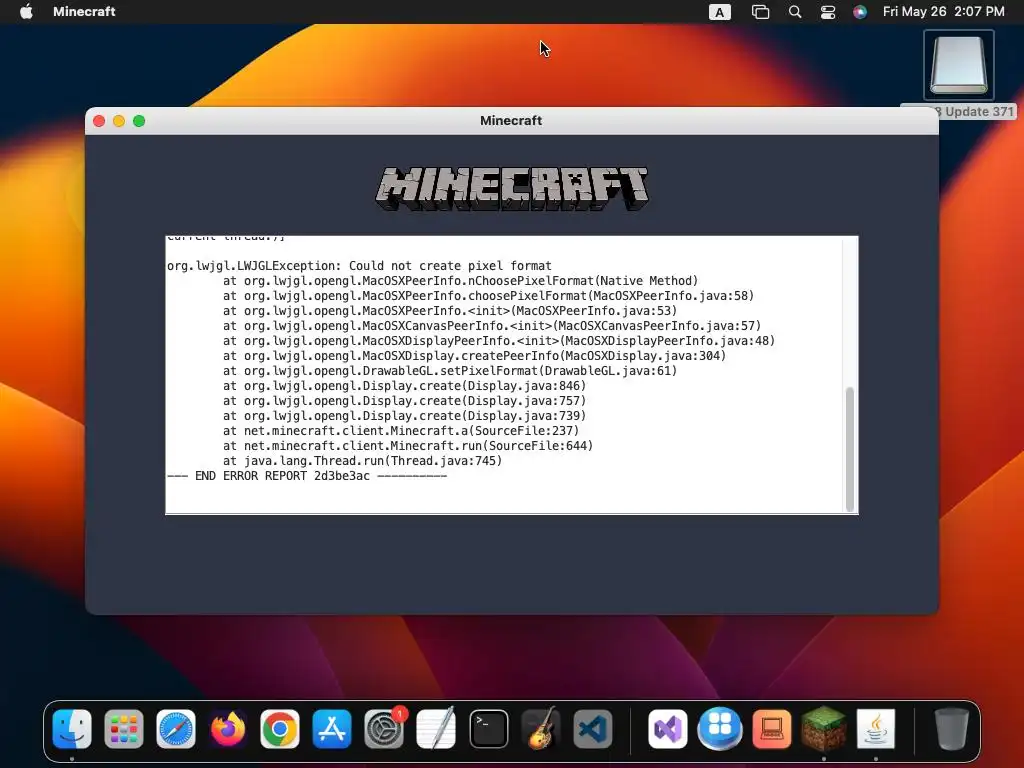Click the input source A icon
The width and height of the screenshot is (1024, 768).
point(720,12)
